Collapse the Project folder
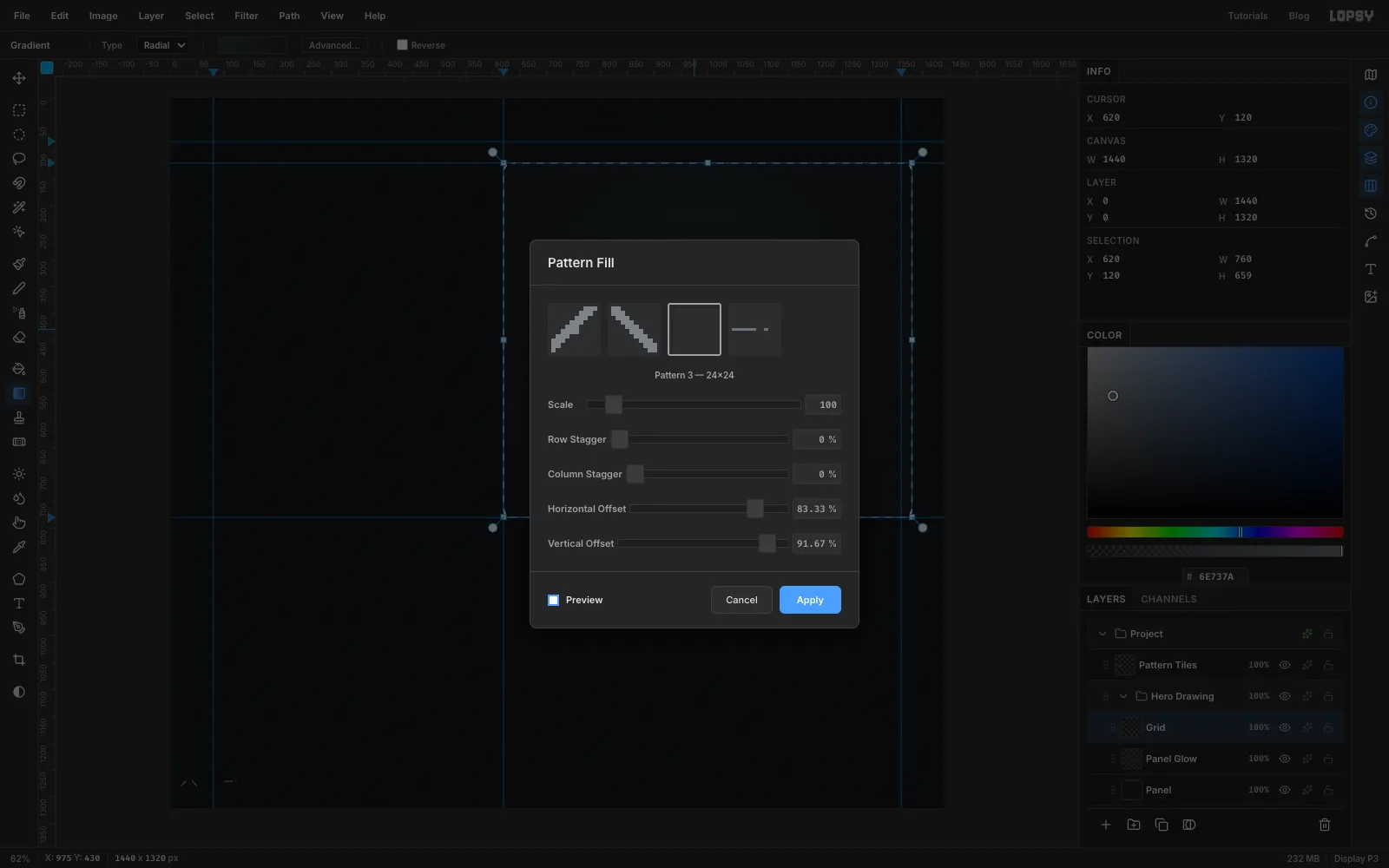Screen dimensions: 1389x868 coord(1103,634)
